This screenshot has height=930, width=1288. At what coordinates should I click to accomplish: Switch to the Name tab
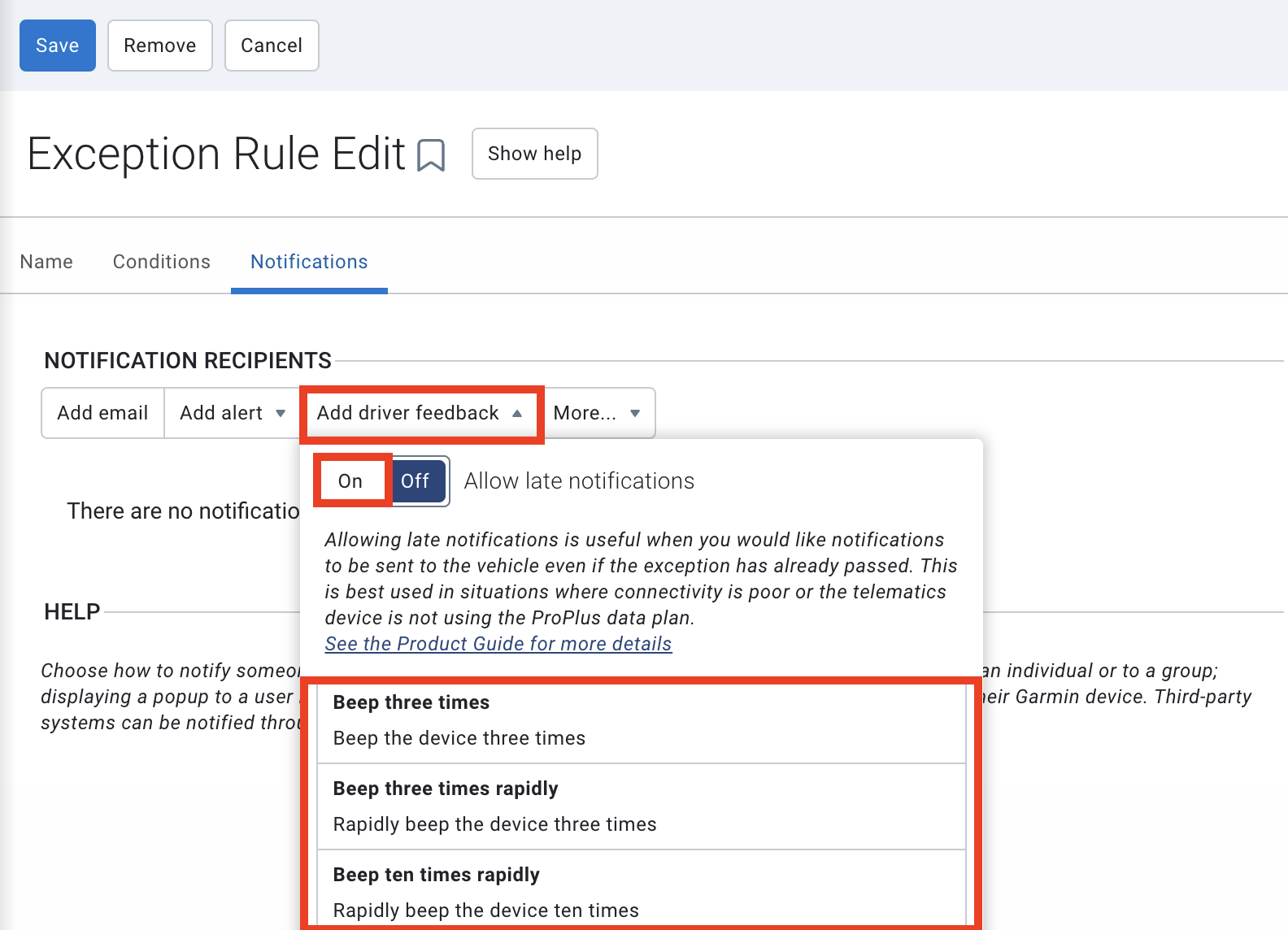[46, 262]
